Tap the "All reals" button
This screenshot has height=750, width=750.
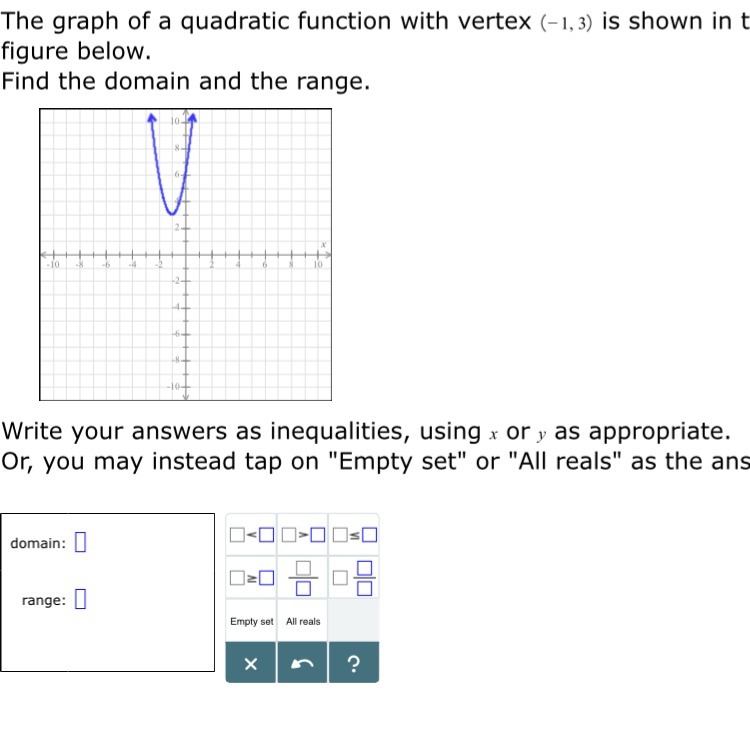pos(303,621)
